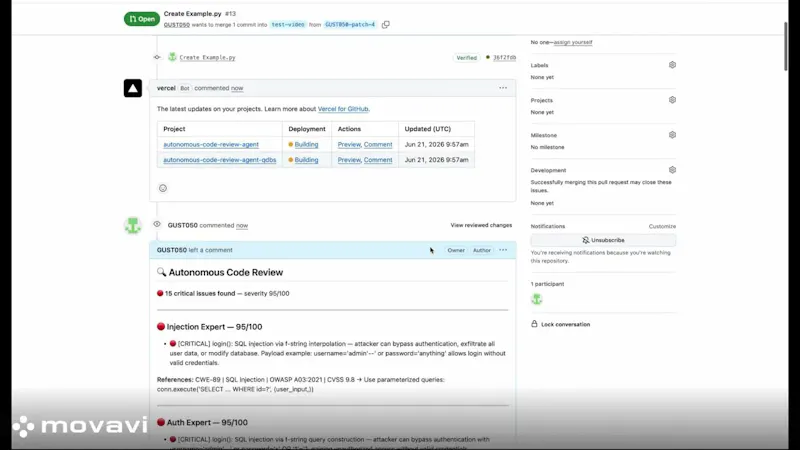The image size is (800, 450).
Task: Open the Create Example.py commit link
Action: 207,58
